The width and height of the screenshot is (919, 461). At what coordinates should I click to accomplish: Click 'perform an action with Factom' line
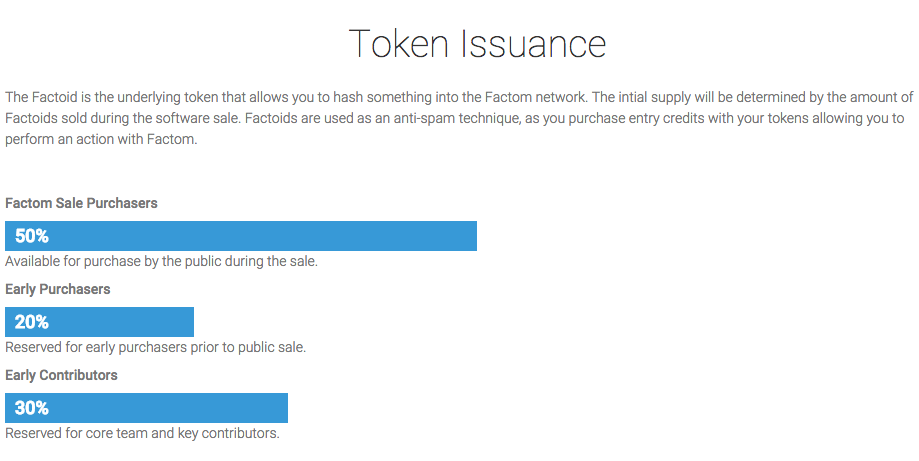click(101, 140)
